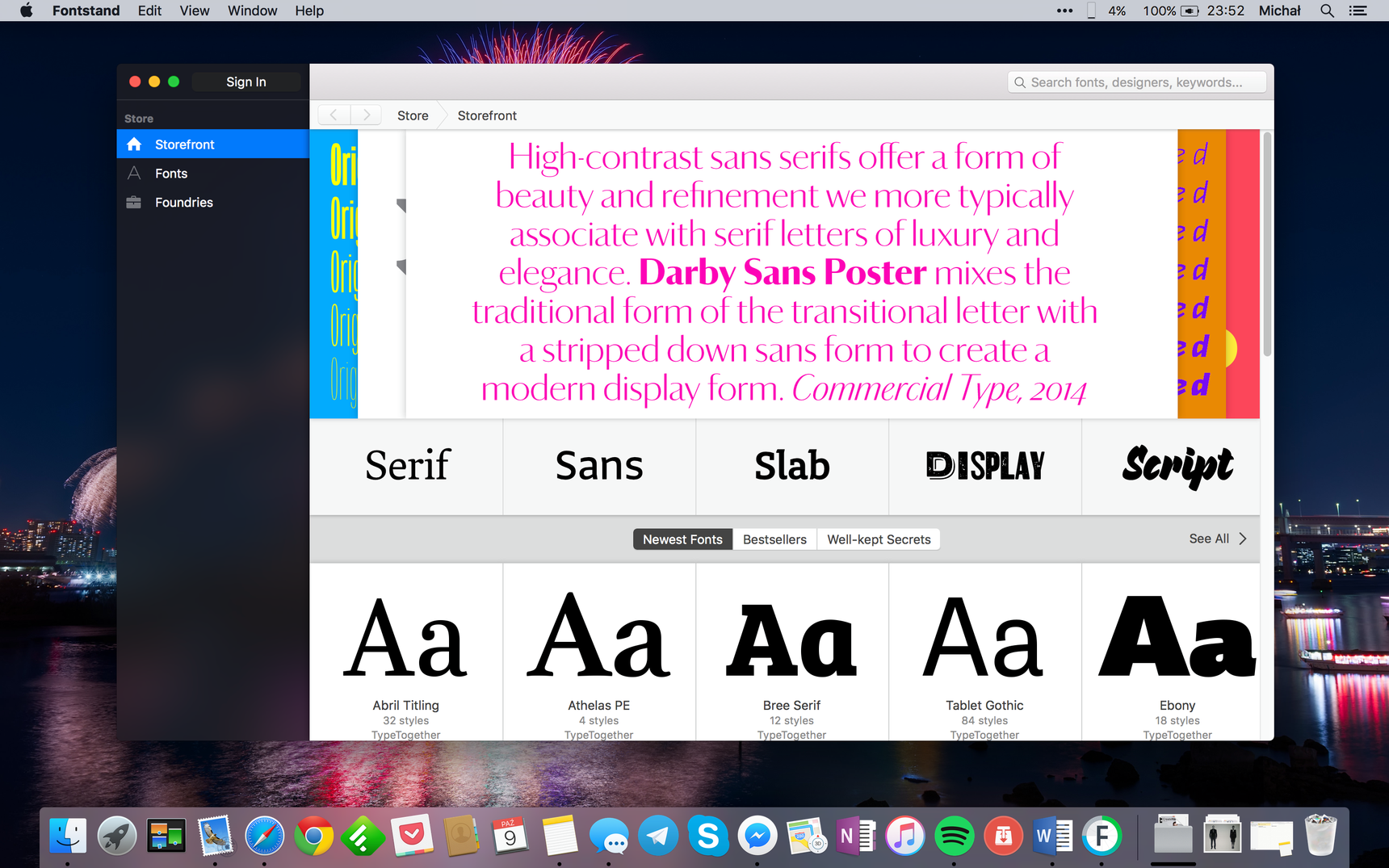Open Telegram in the dock
This screenshot has height=868, width=1389.
(659, 836)
